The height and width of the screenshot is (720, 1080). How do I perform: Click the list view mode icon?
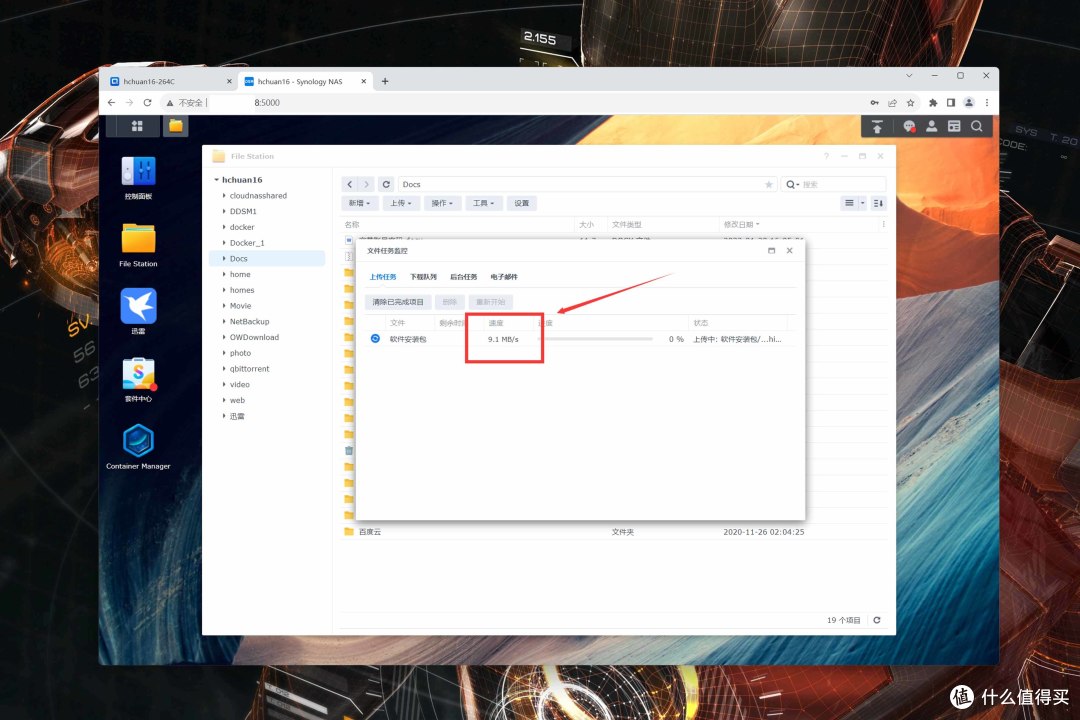click(x=849, y=203)
